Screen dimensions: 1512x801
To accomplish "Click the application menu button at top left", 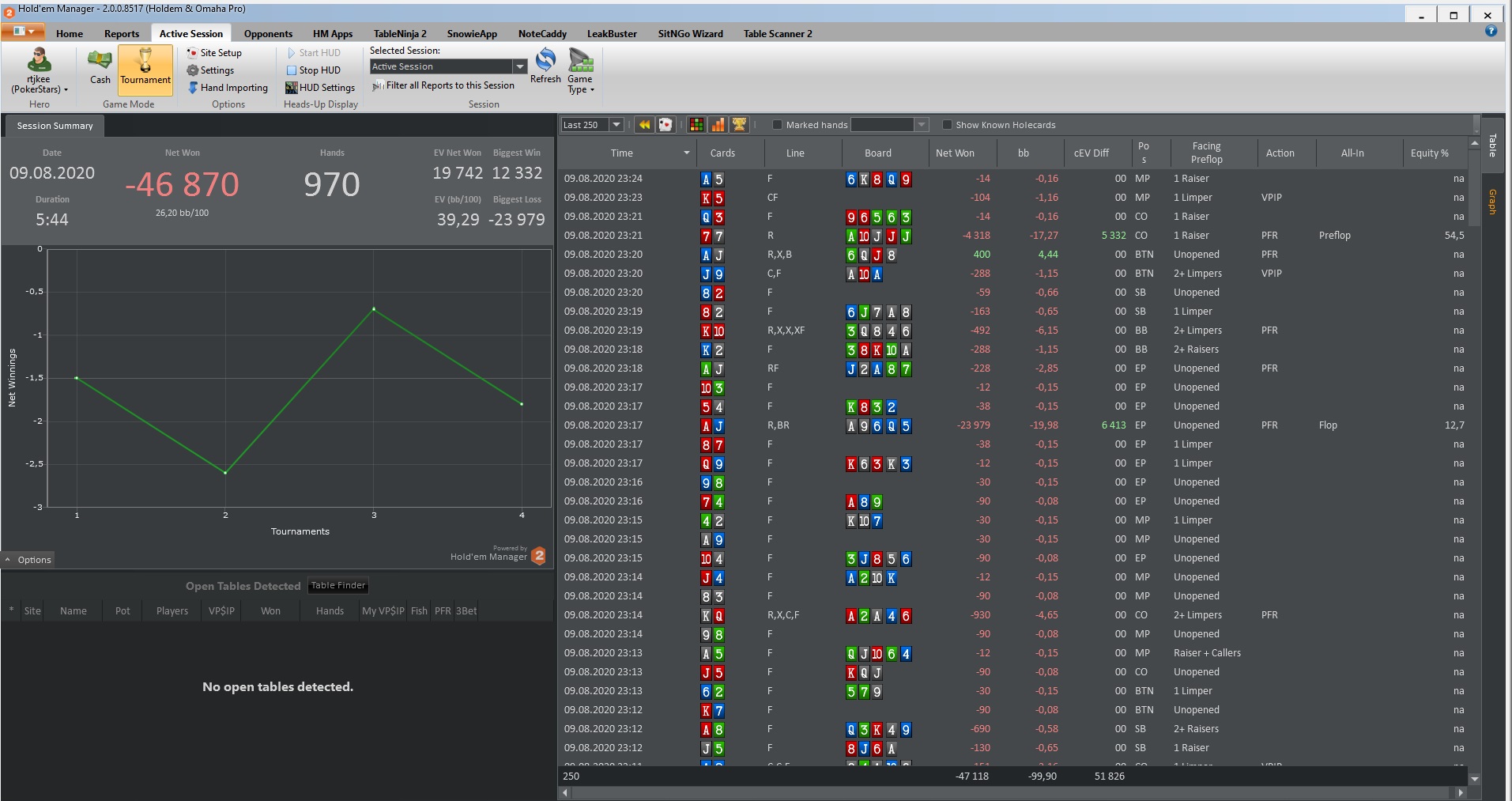I will [x=23, y=32].
